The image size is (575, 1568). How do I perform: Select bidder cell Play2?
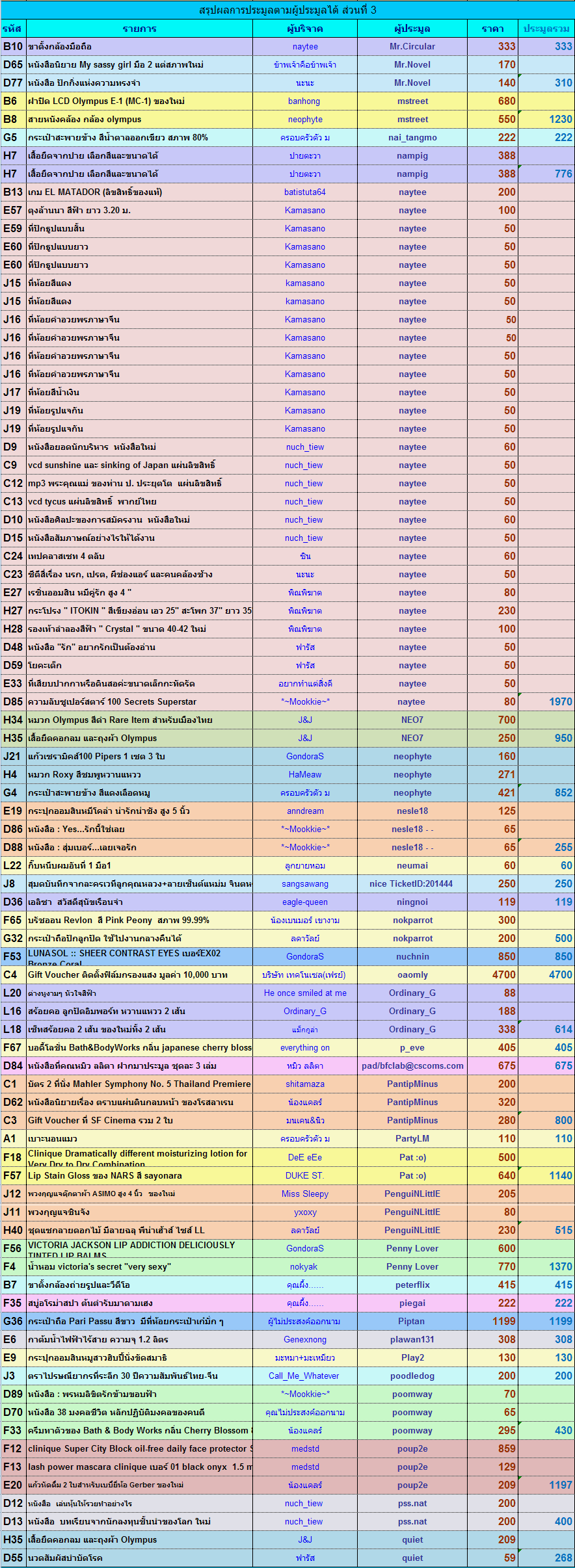pos(412,1358)
